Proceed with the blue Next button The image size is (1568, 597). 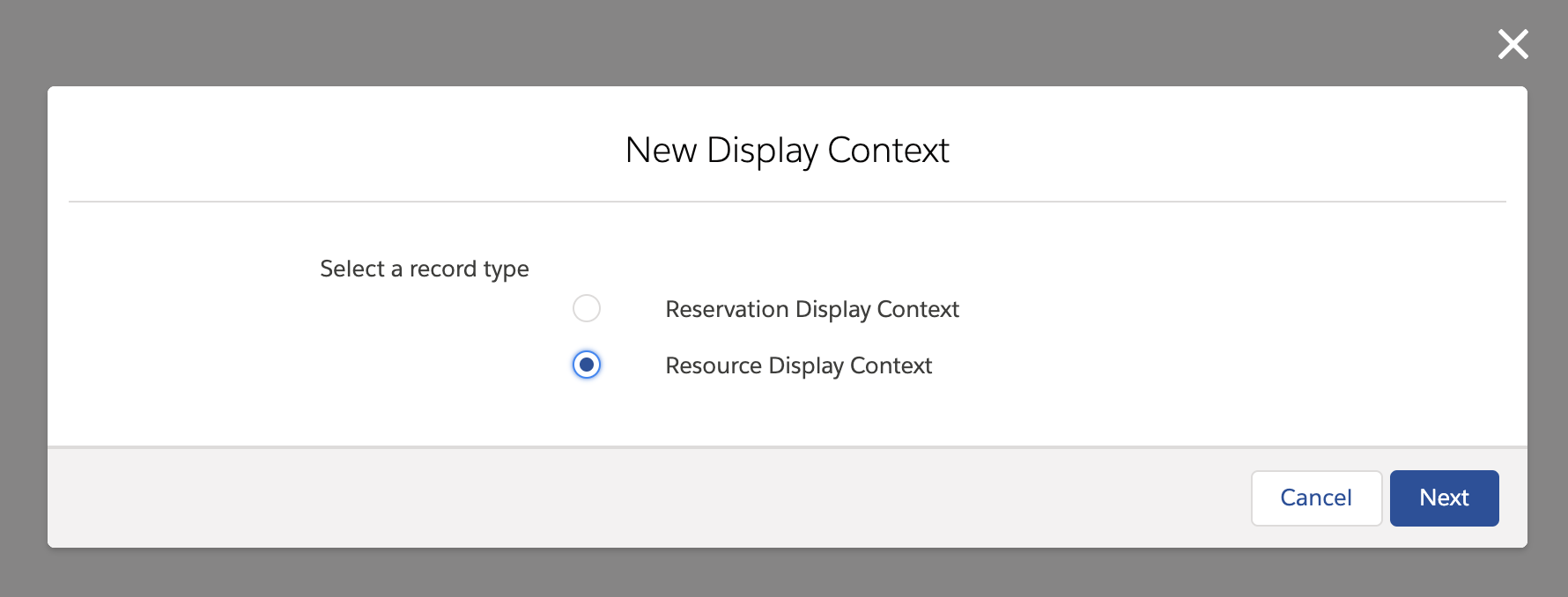coord(1444,498)
